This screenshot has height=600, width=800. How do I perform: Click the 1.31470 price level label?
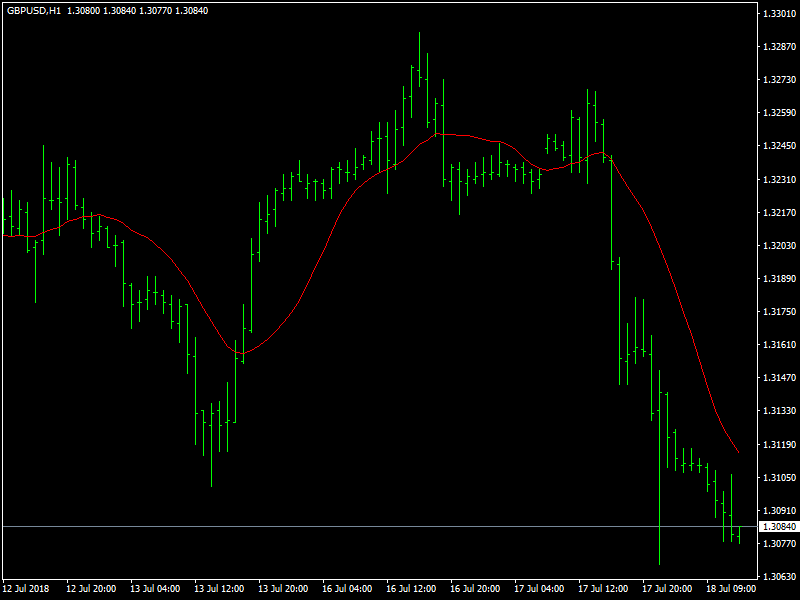(779, 378)
